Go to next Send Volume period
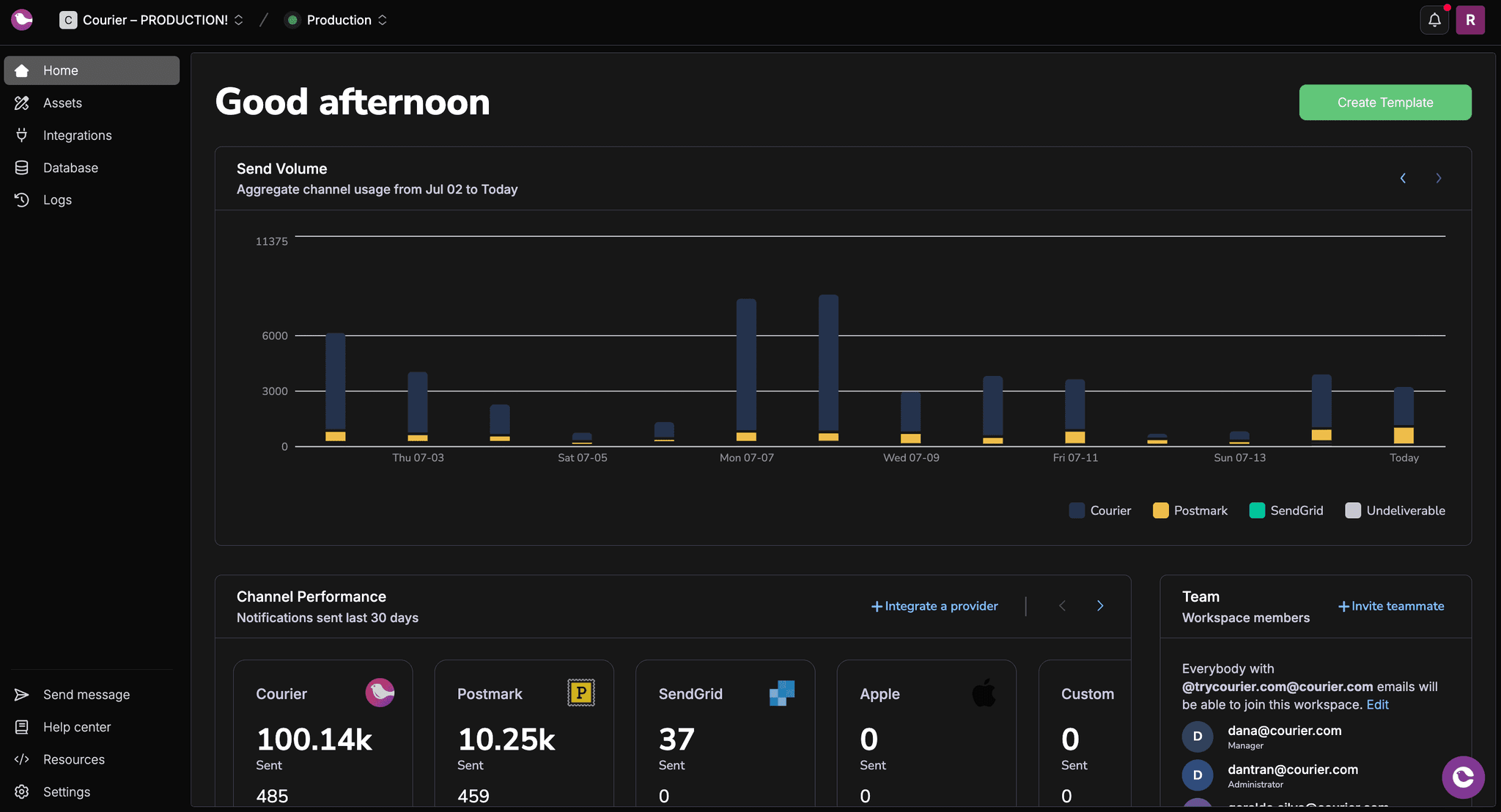The width and height of the screenshot is (1501, 812). (1439, 178)
